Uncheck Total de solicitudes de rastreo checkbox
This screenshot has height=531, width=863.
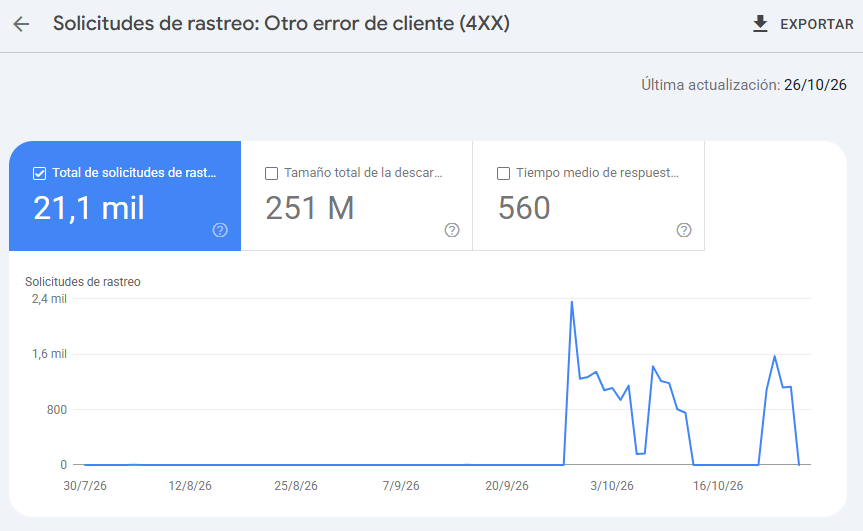pyautogui.click(x=39, y=173)
